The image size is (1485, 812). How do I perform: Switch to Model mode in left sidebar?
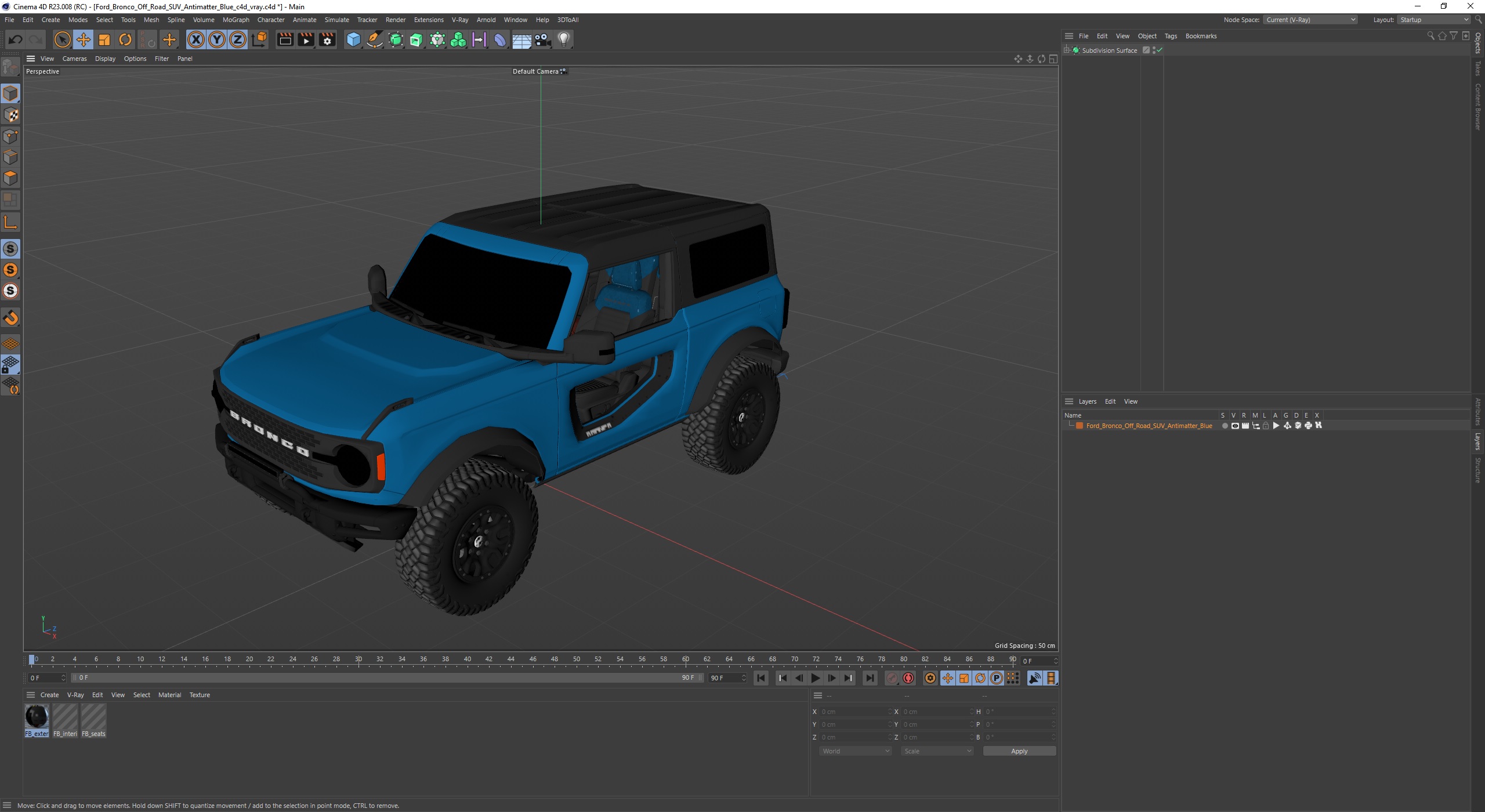click(10, 93)
